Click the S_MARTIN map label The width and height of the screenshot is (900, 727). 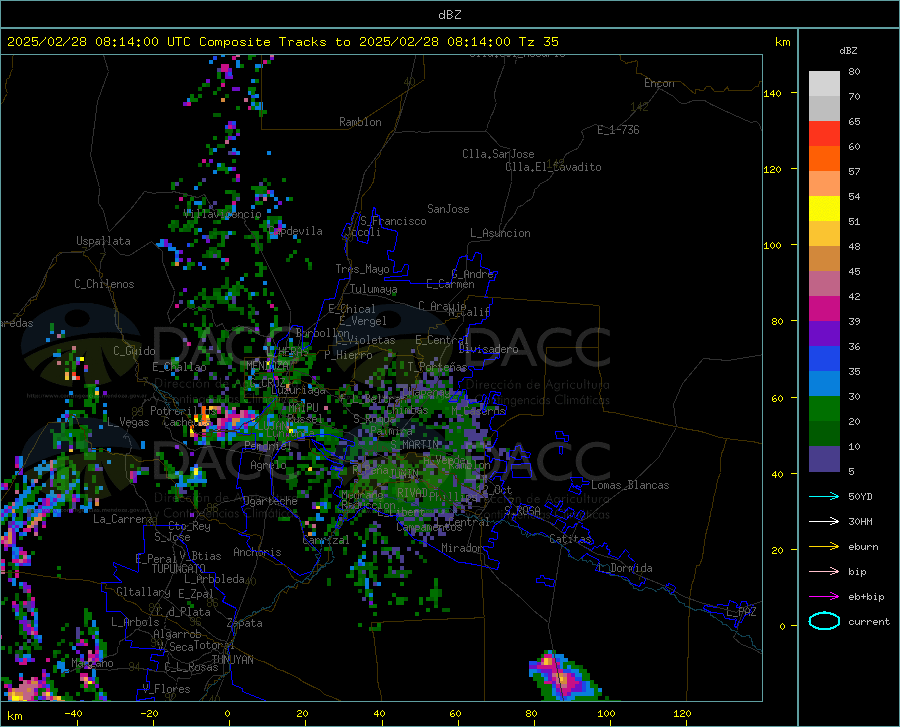tap(414, 445)
